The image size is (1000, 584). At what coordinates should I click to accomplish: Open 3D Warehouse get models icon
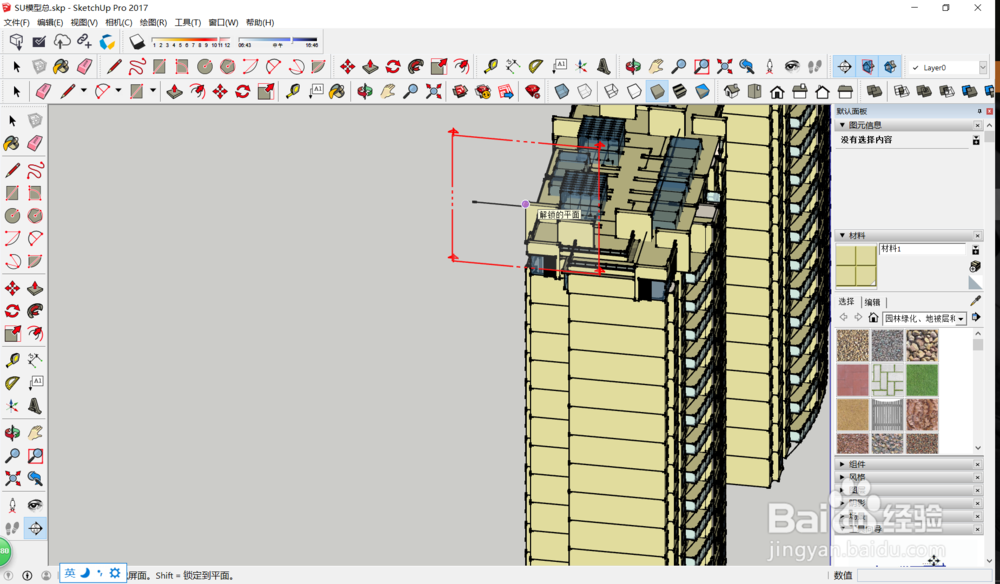pos(16,42)
